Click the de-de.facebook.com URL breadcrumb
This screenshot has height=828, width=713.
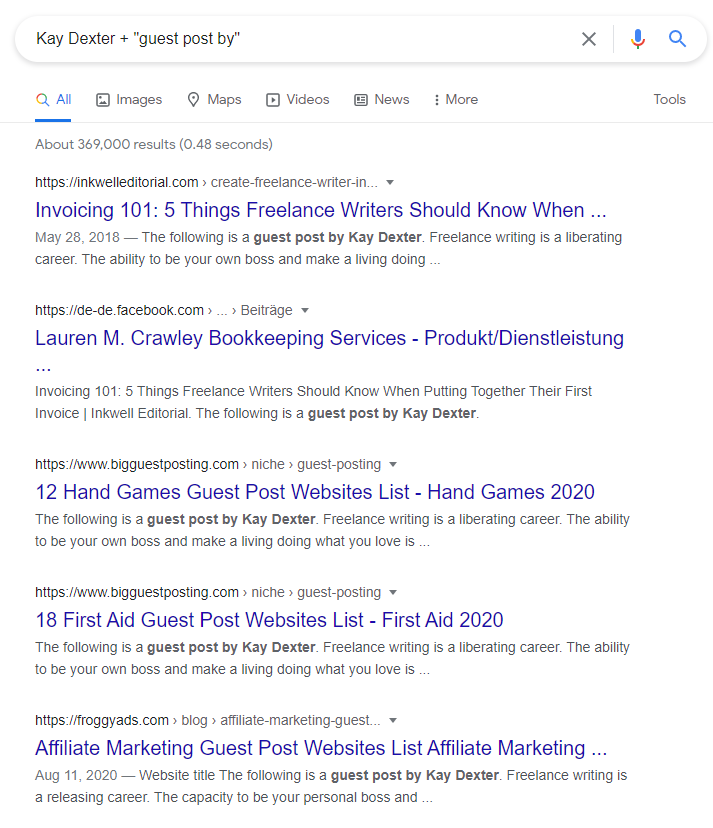[x=164, y=310]
